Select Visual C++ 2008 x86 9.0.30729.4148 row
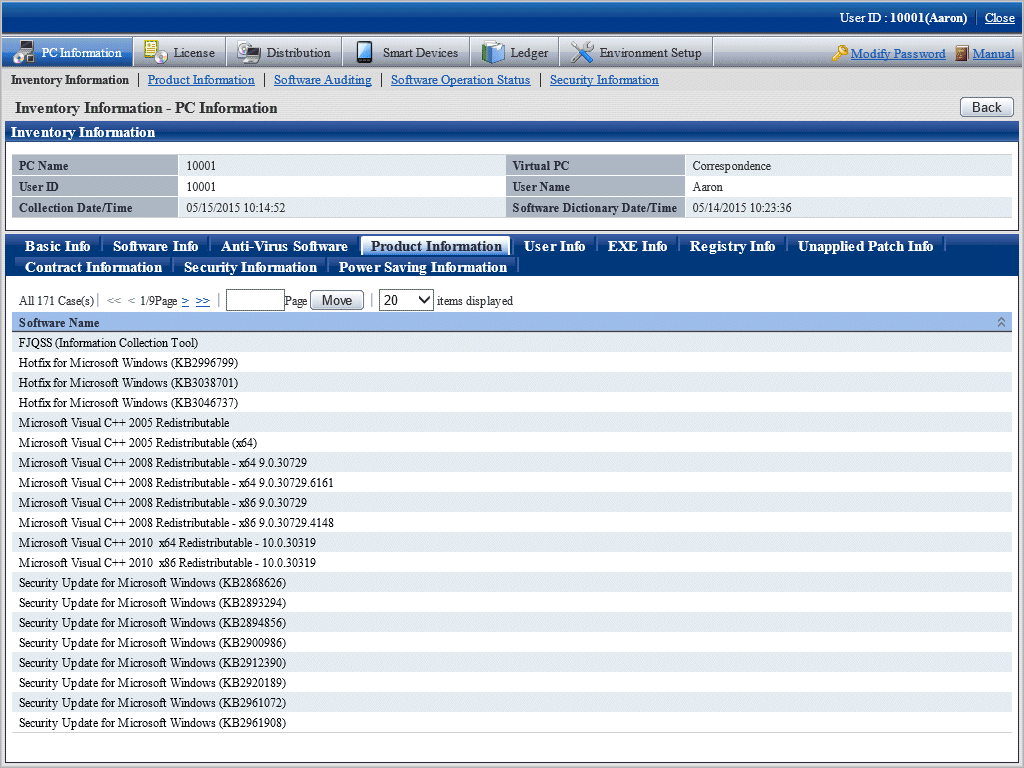Screen dimensions: 1024x768 512,522
